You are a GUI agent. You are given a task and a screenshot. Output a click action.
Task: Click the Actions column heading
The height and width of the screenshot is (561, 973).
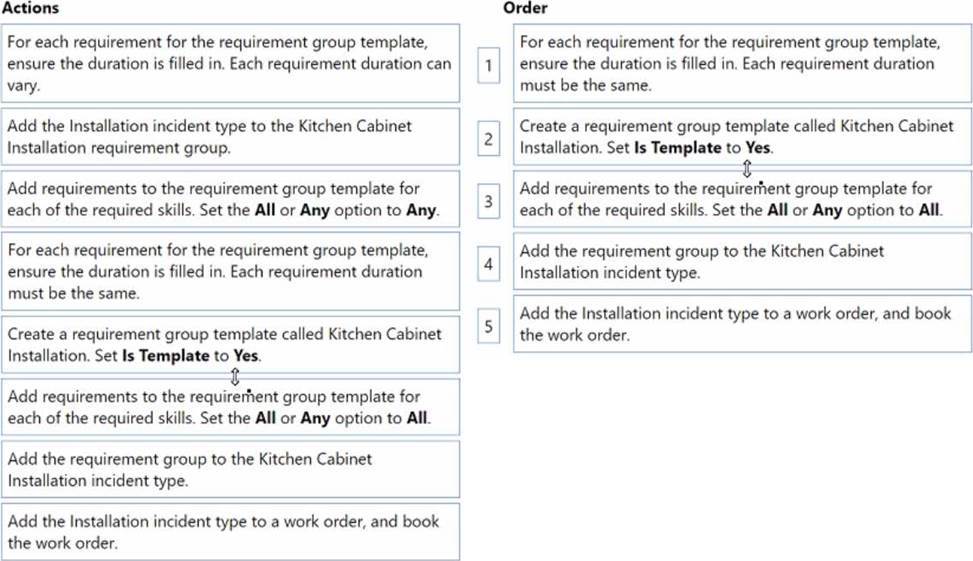coord(30,8)
